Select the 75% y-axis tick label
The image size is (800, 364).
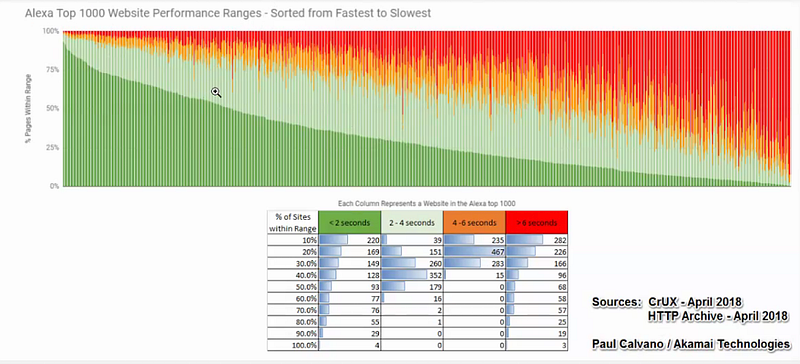[x=53, y=70]
